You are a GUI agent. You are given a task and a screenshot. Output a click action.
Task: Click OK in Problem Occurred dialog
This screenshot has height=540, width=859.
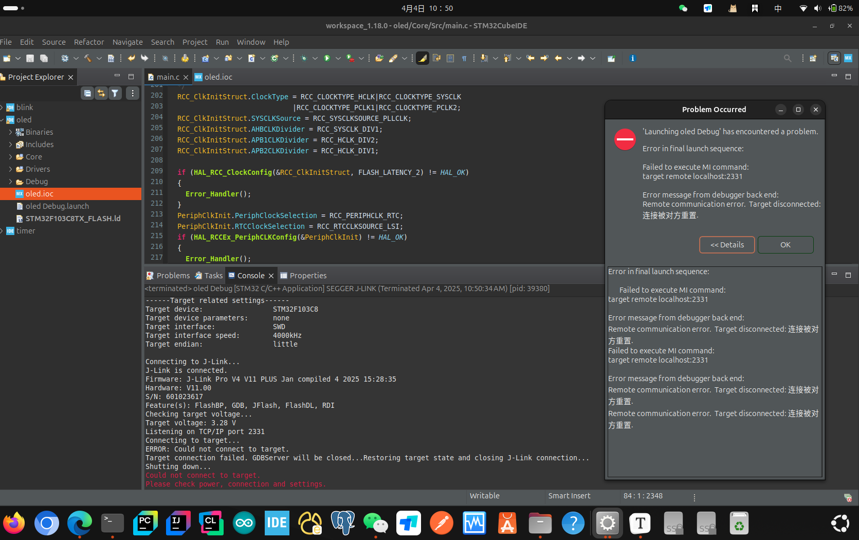[x=785, y=244]
